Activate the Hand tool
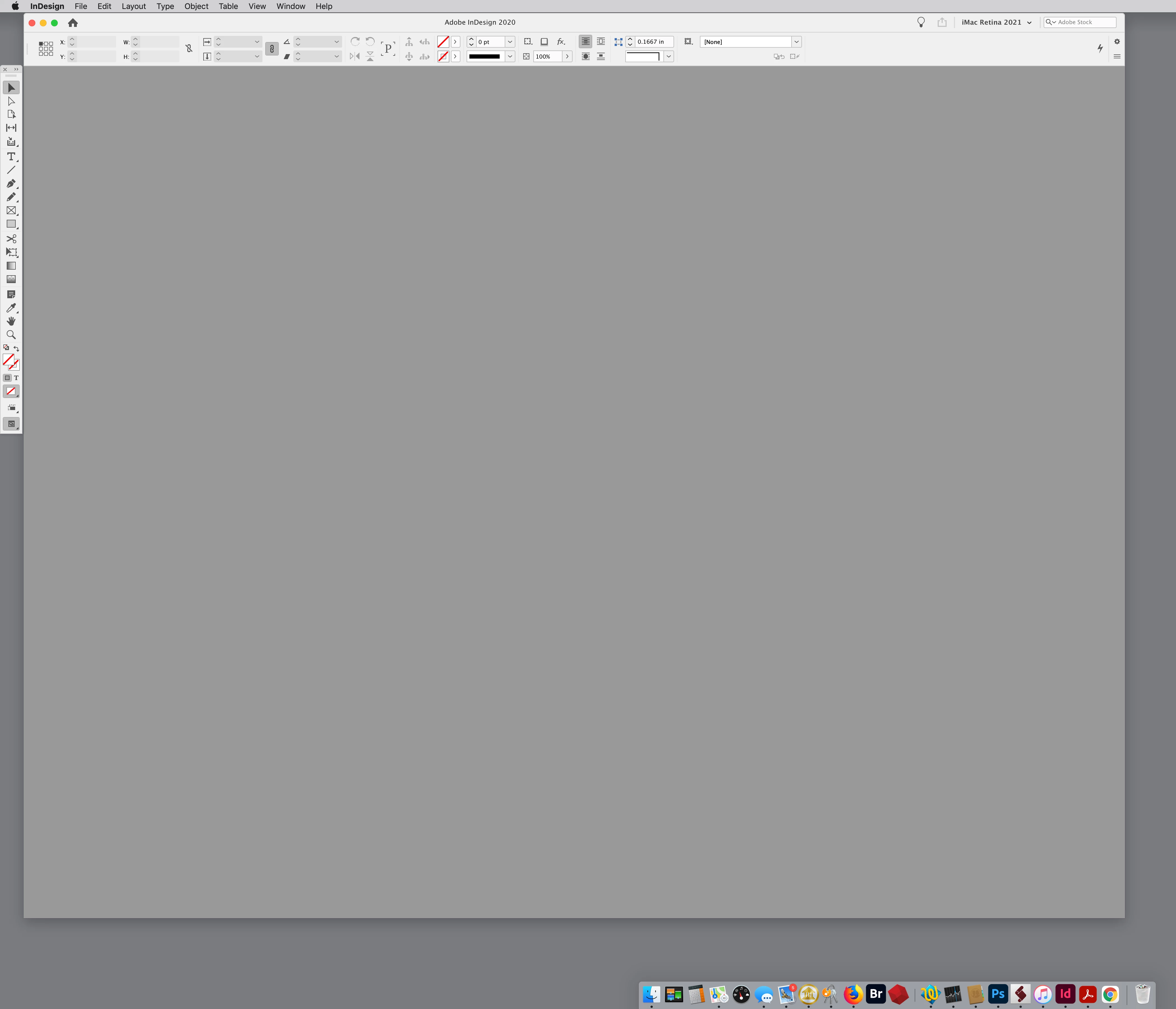This screenshot has height=1009, width=1176. (11, 321)
